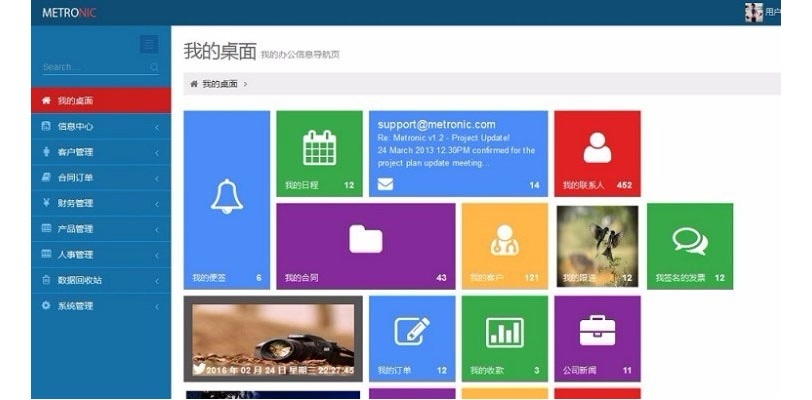
Task: Open the folder icon tile 我的合同
Action: (x=365, y=239)
